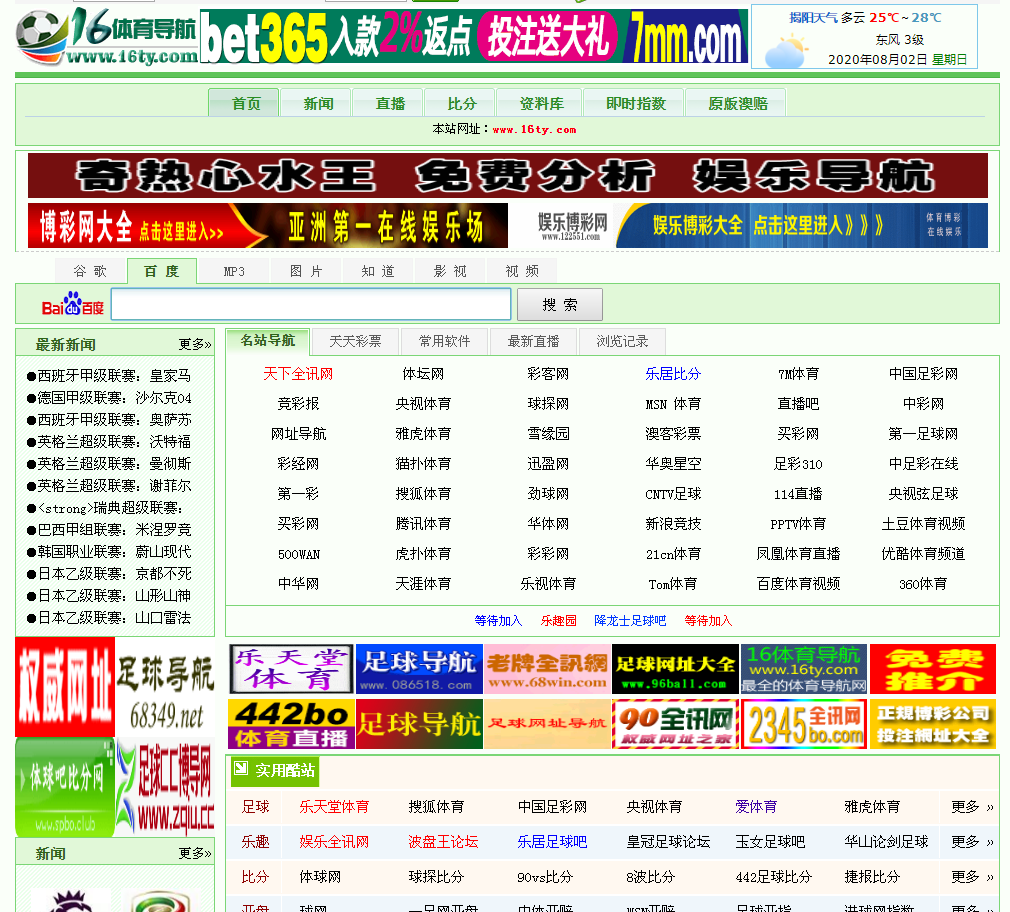Open the 老牌全讯网 68win.com tile
Screen dimensions: 1010x912
tap(547, 669)
